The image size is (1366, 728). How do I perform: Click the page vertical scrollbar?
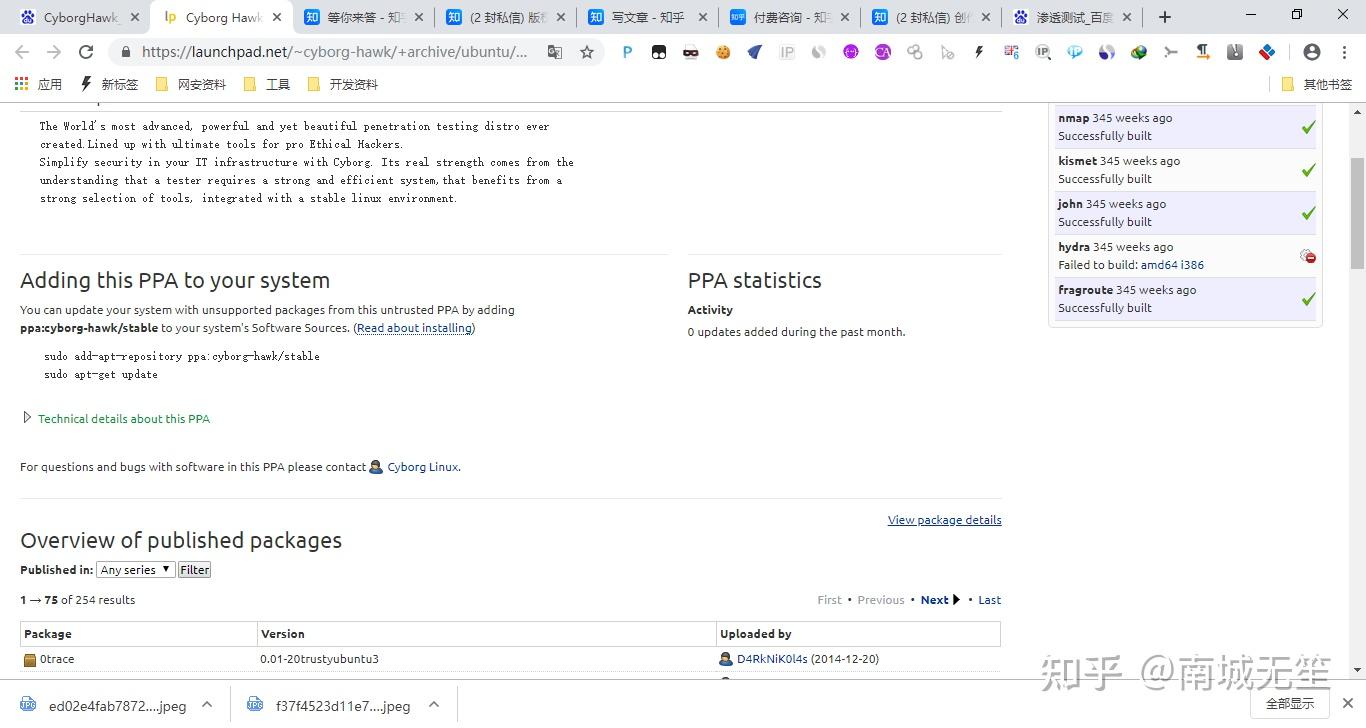coord(1357,213)
